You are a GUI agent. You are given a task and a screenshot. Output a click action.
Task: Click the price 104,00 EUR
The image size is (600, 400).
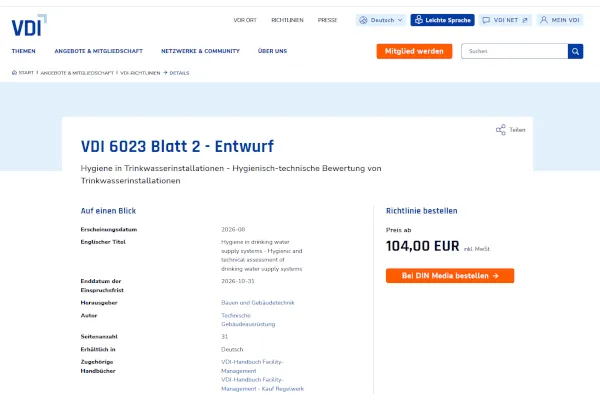[422, 246]
